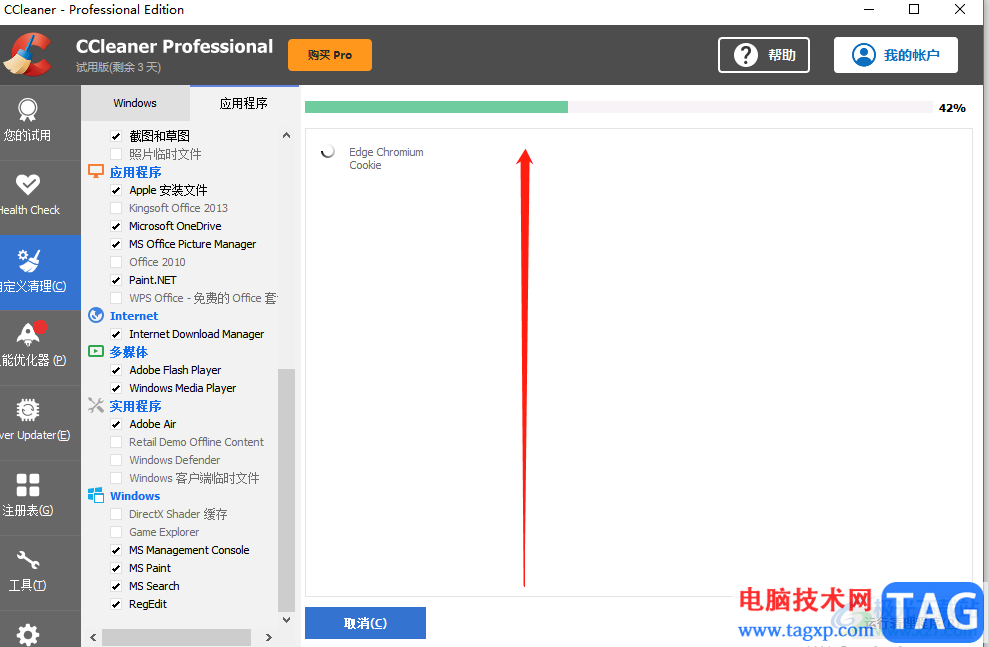This screenshot has height=647, width=990.
Task: Click the horizontal scroll left arrow
Action: [93, 637]
